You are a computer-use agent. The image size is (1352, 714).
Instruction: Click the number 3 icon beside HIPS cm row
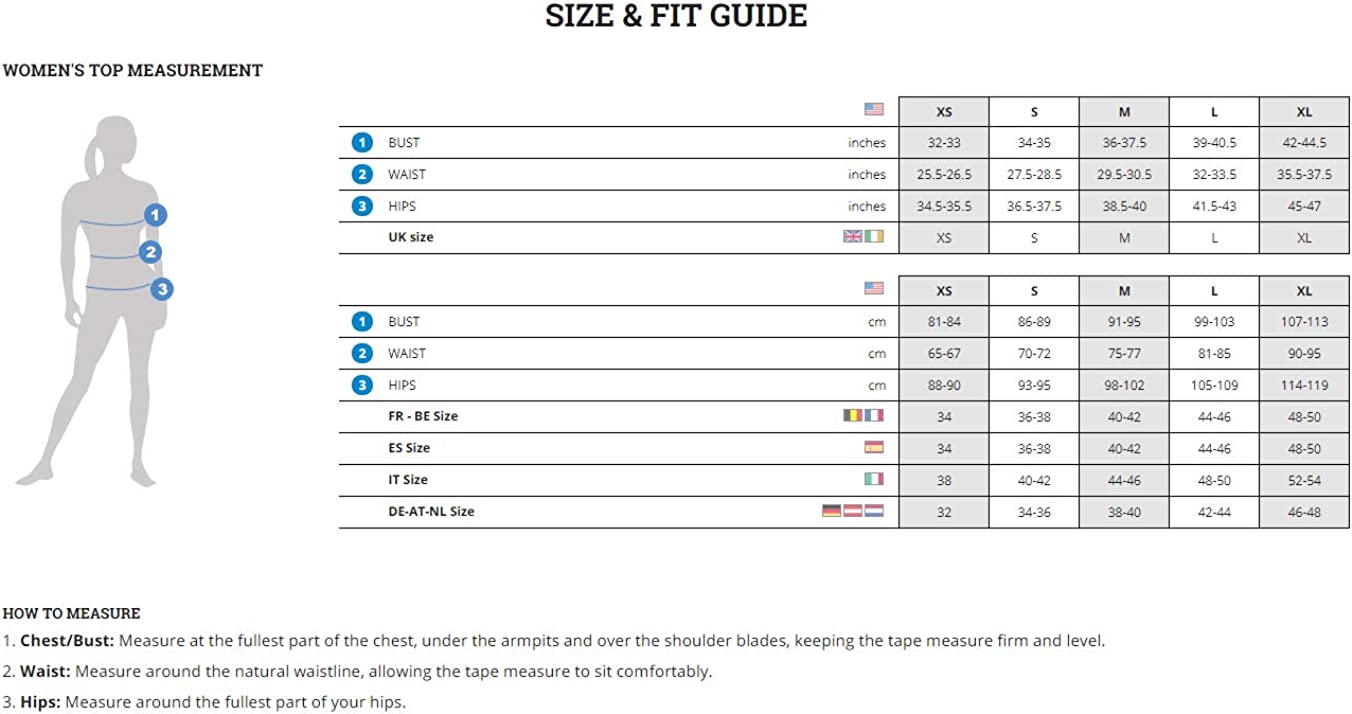click(362, 385)
